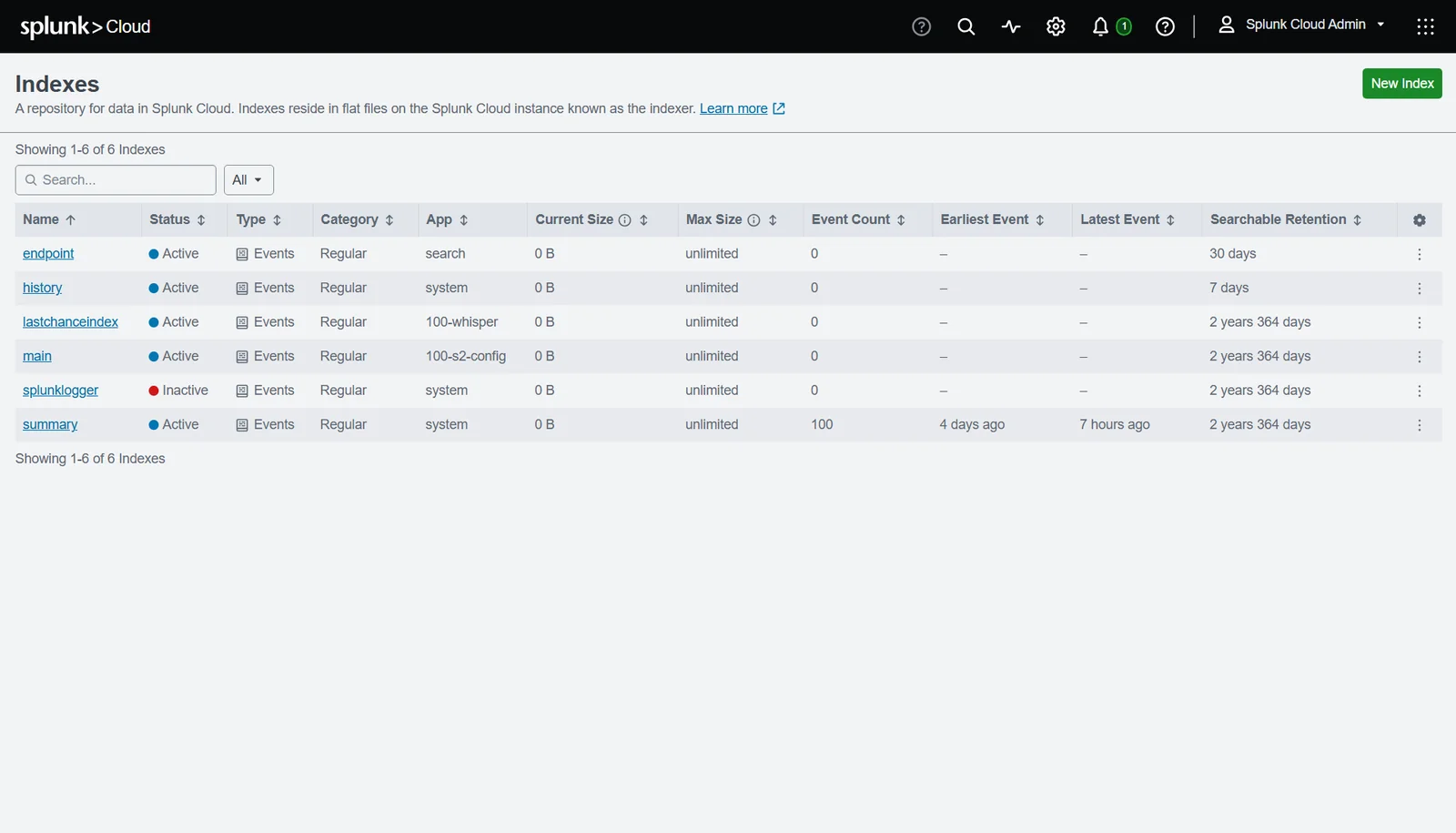Screen dimensions: 1456x833
Task: Select the event count '100' cell
Action: pos(822,424)
